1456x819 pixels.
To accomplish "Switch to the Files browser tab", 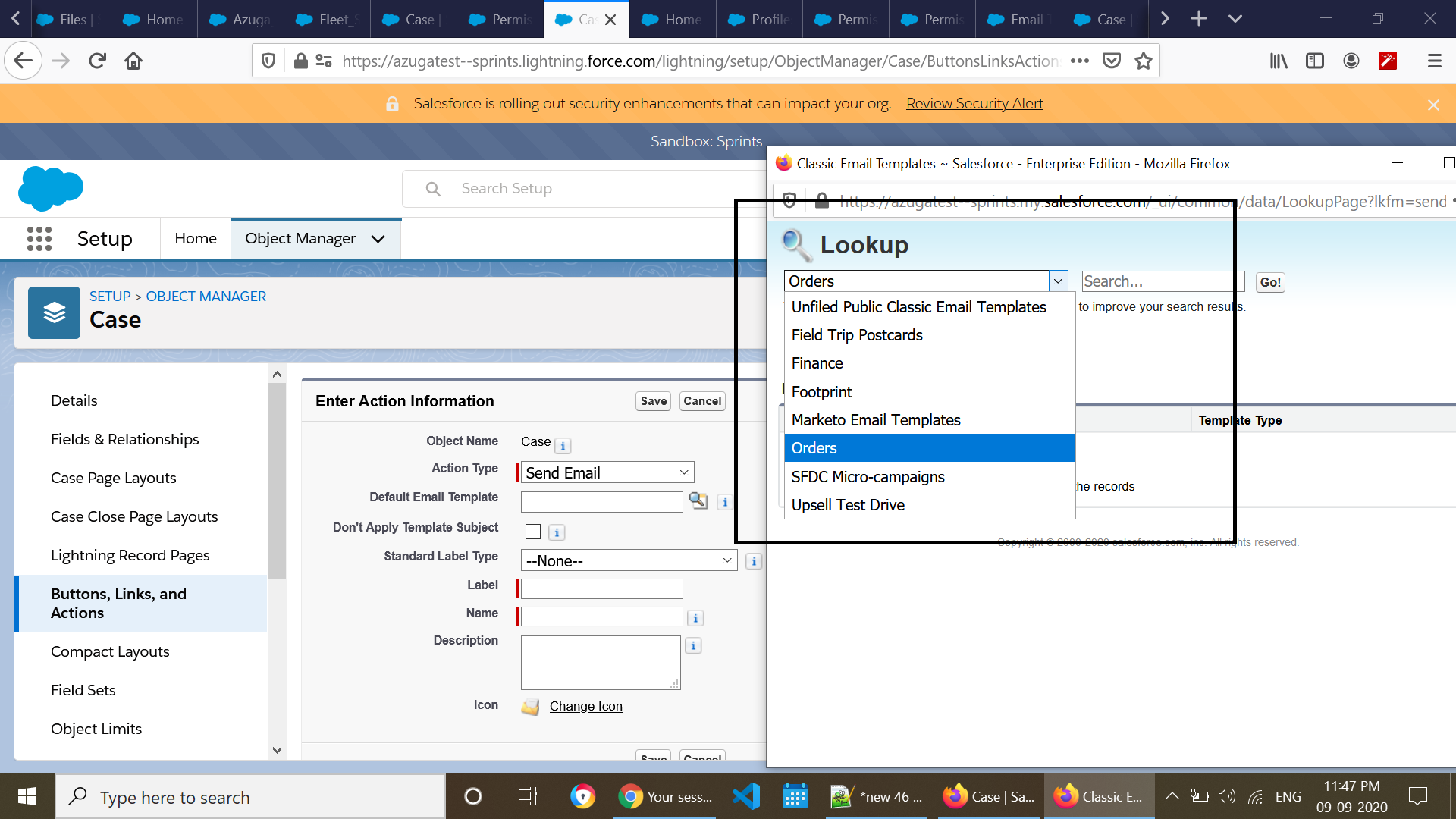I will click(67, 19).
